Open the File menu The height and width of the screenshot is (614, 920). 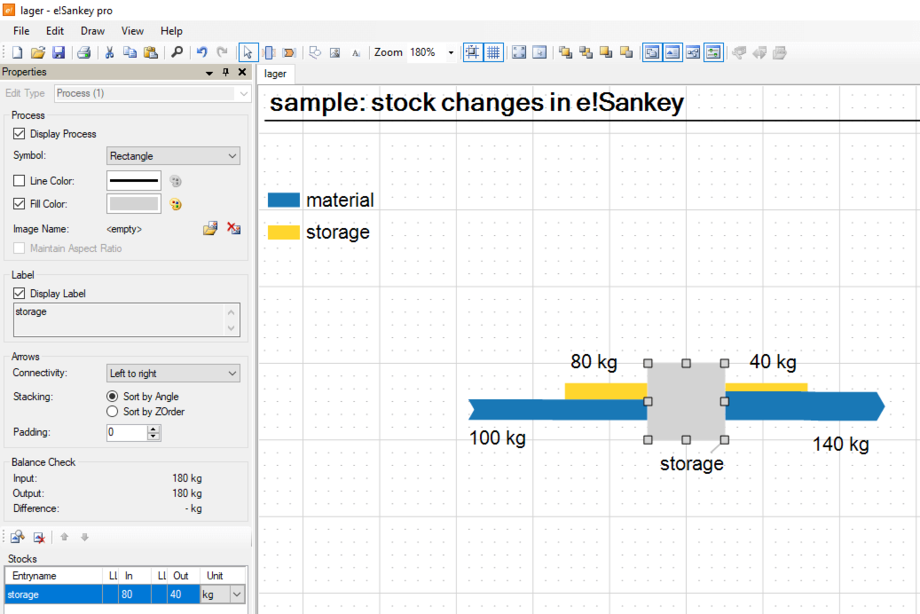coord(21,31)
